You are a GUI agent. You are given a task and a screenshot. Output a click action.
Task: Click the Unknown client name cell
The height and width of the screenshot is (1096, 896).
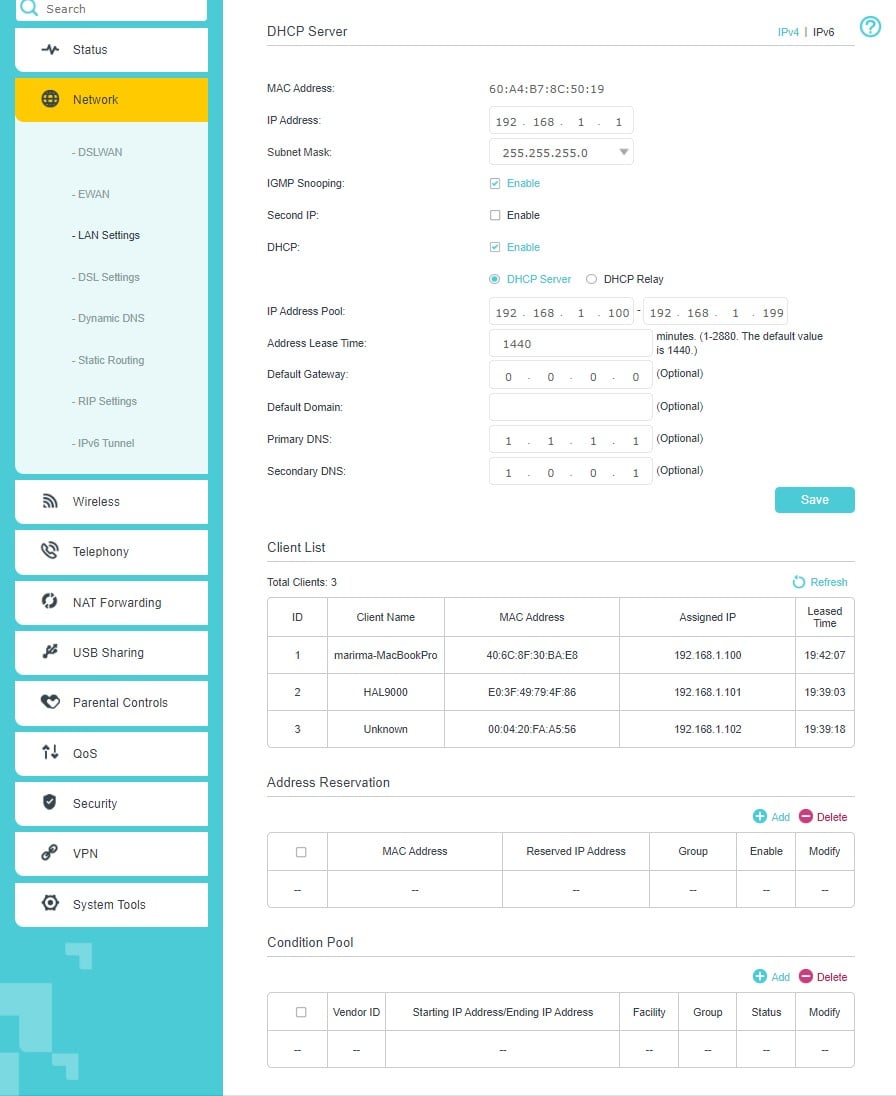(386, 729)
